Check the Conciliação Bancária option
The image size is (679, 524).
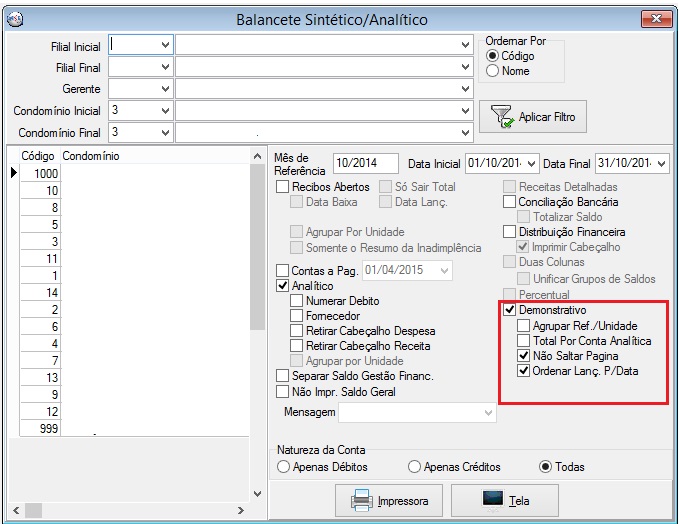click(510, 202)
